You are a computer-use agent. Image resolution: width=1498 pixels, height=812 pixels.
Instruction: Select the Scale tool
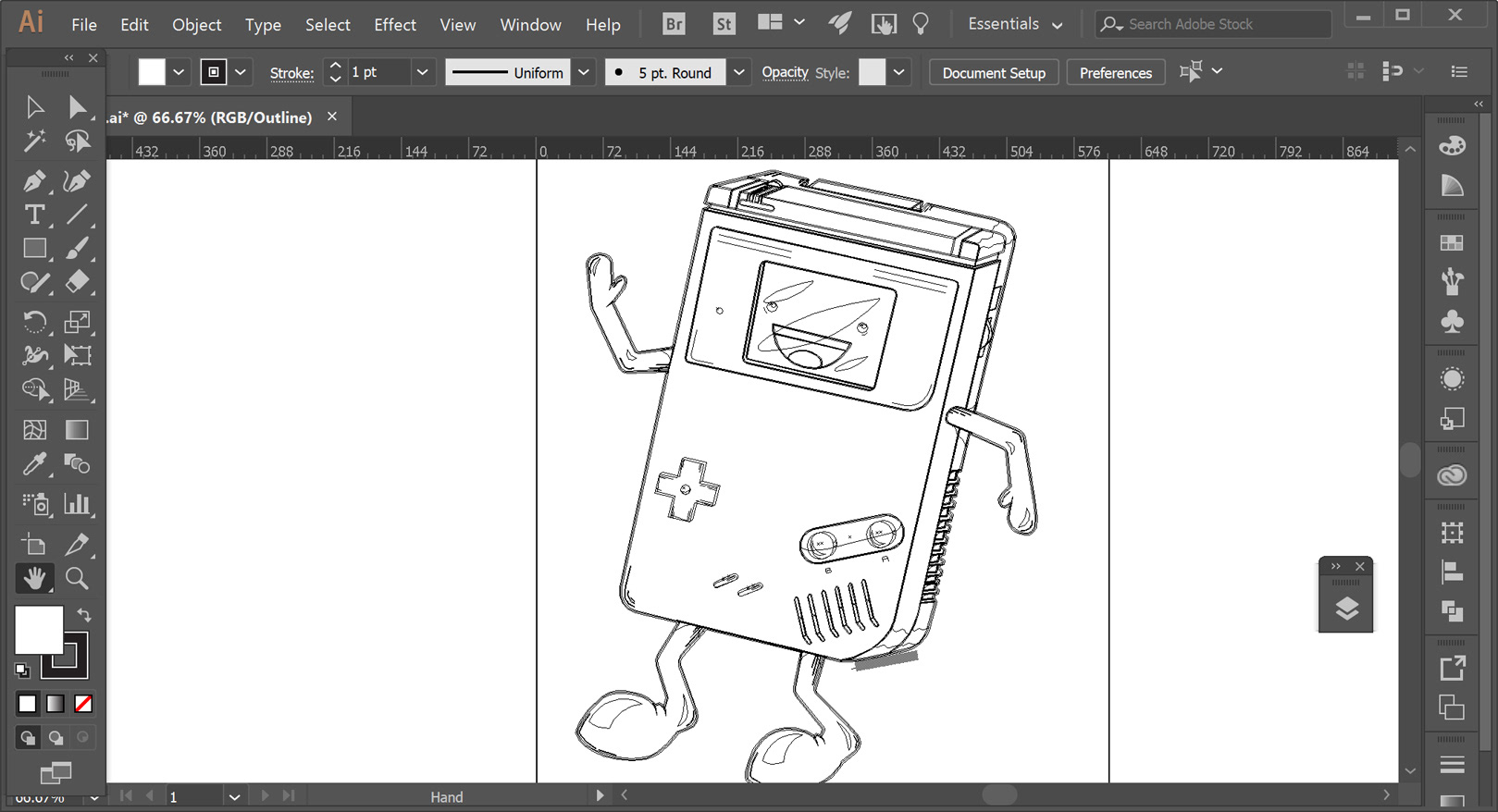coord(78,322)
